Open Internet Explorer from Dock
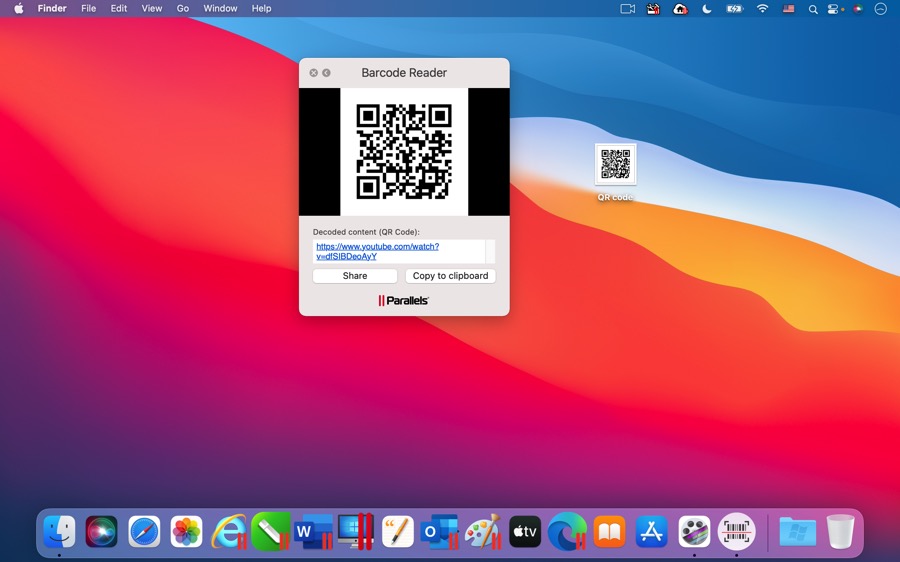This screenshot has width=900, height=562. [x=229, y=531]
